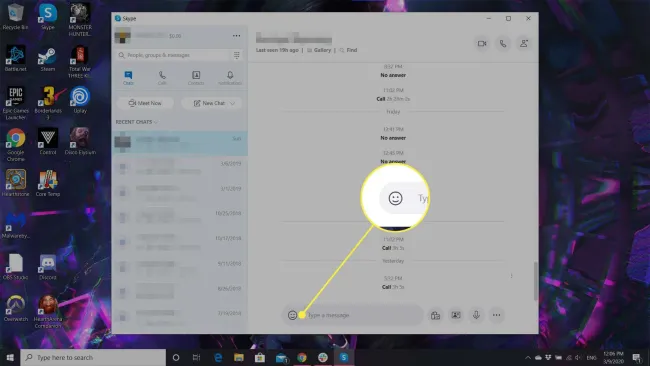Viewport: 650px width, 366px height.
Task: Switch to the Chats tab
Action: (128, 78)
